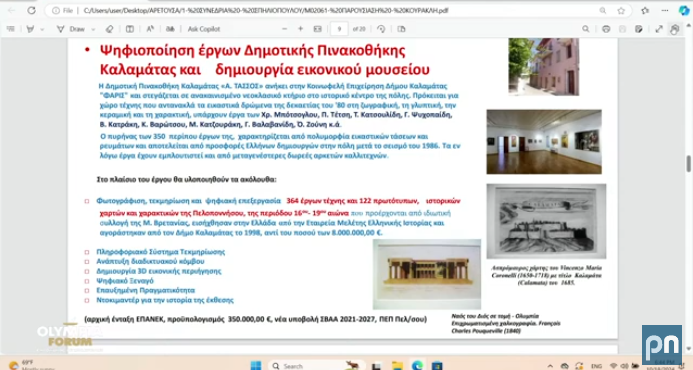
Task: Click the ENG language indicator
Action: click(596, 366)
